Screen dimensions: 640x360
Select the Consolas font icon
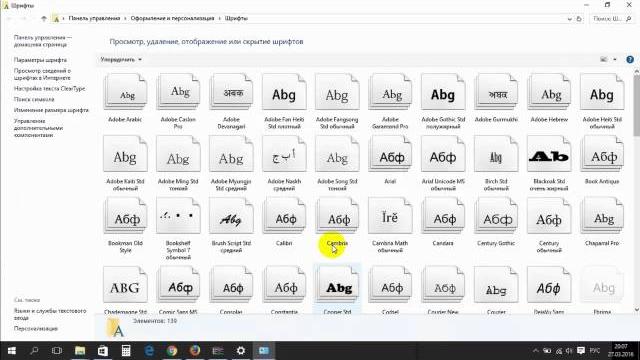click(x=231, y=284)
